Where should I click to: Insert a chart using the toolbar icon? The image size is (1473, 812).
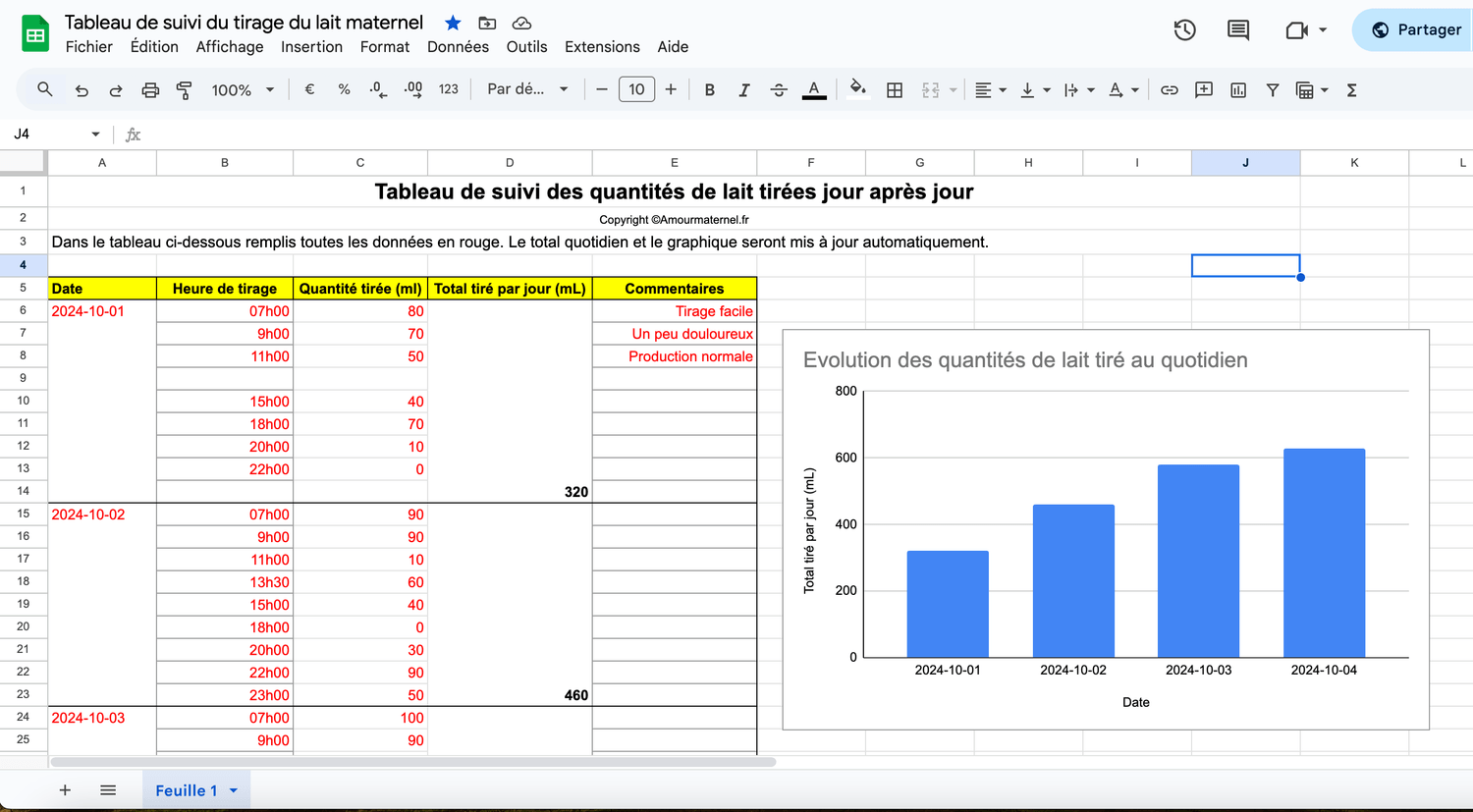coord(1238,90)
